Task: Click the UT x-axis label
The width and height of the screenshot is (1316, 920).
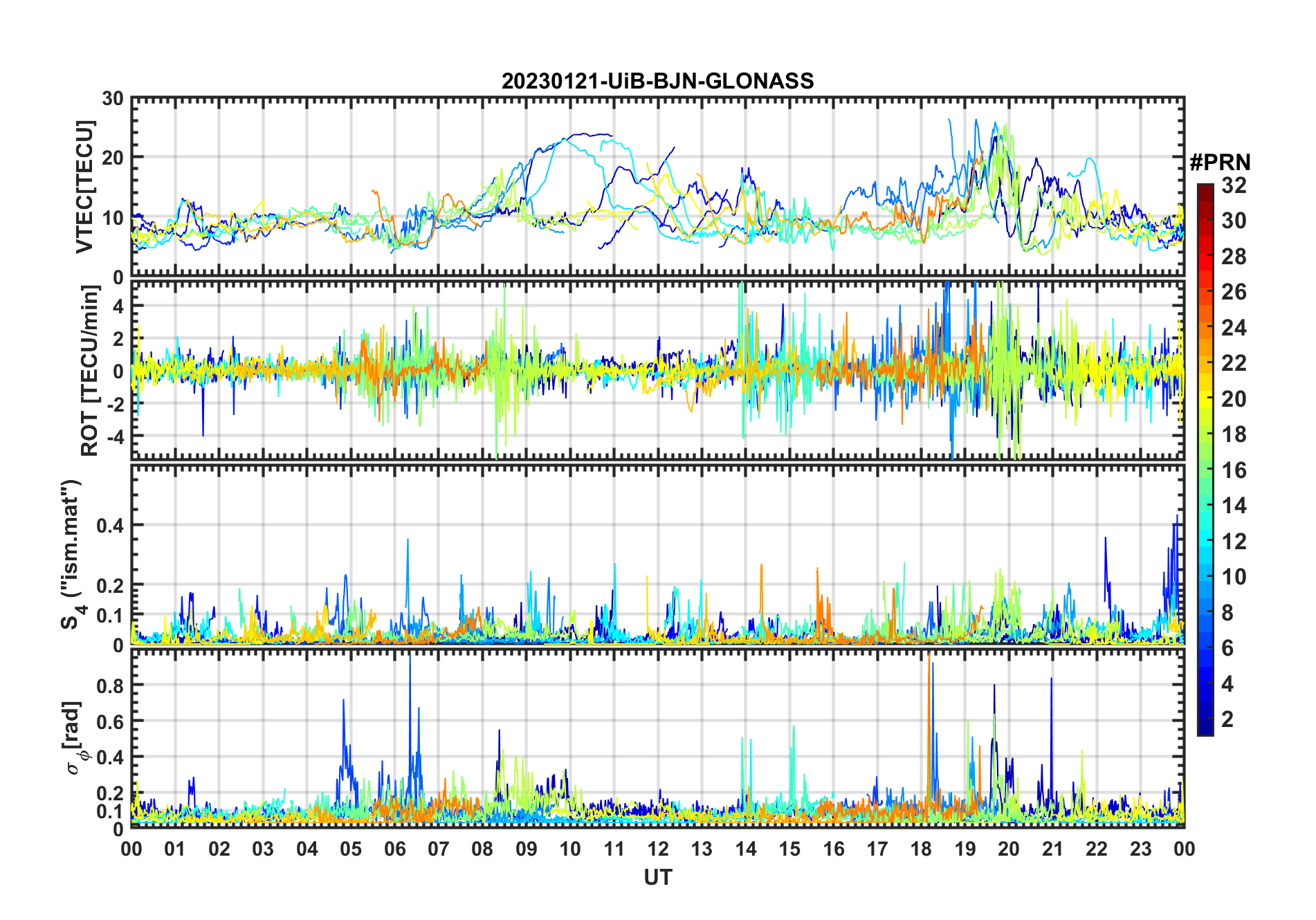Action: 658,877
